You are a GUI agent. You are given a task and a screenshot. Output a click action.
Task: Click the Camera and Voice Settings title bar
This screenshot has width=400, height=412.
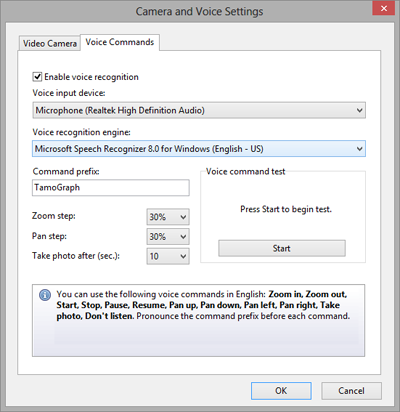[199, 11]
